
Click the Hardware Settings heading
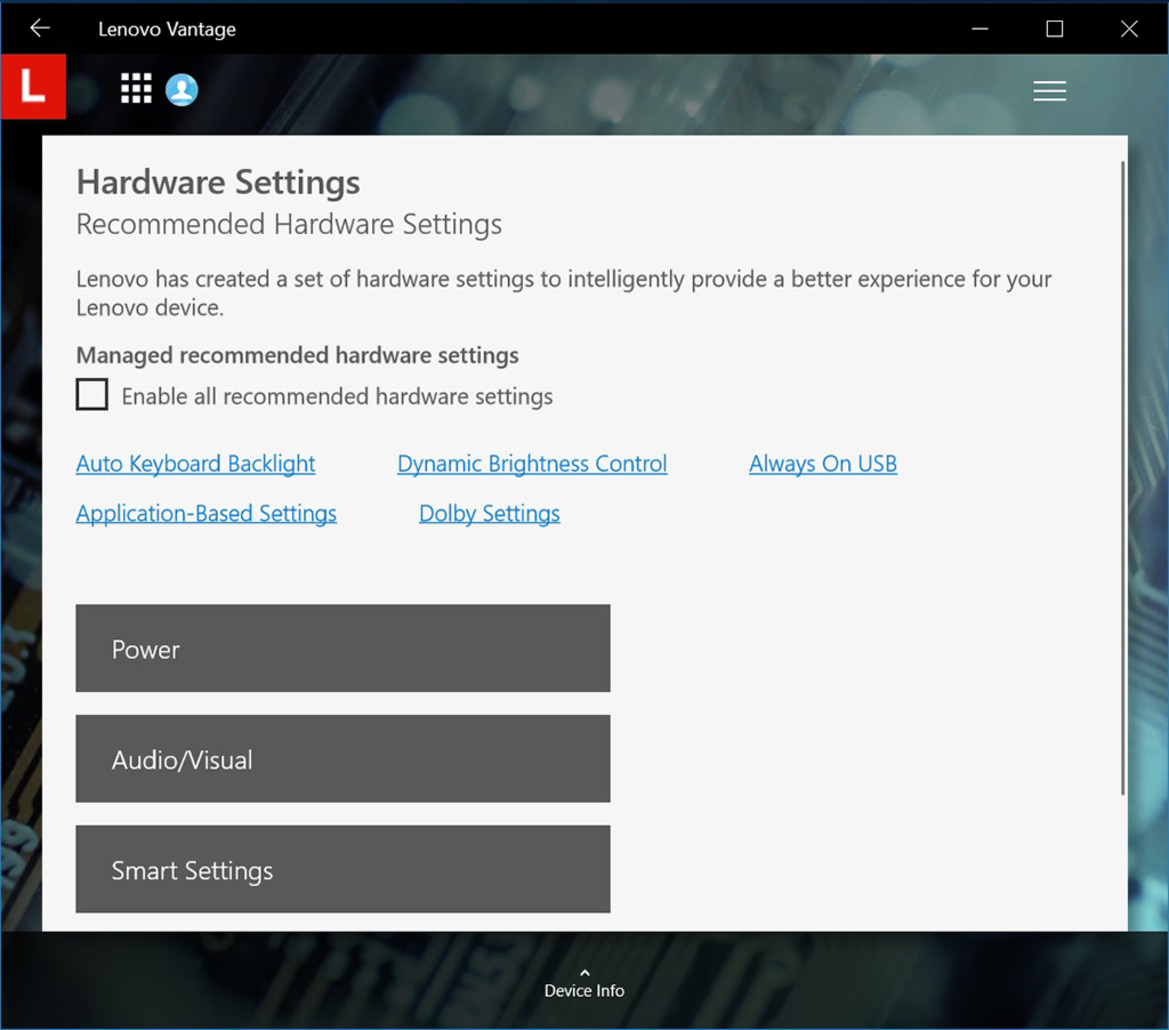pyautogui.click(x=218, y=183)
